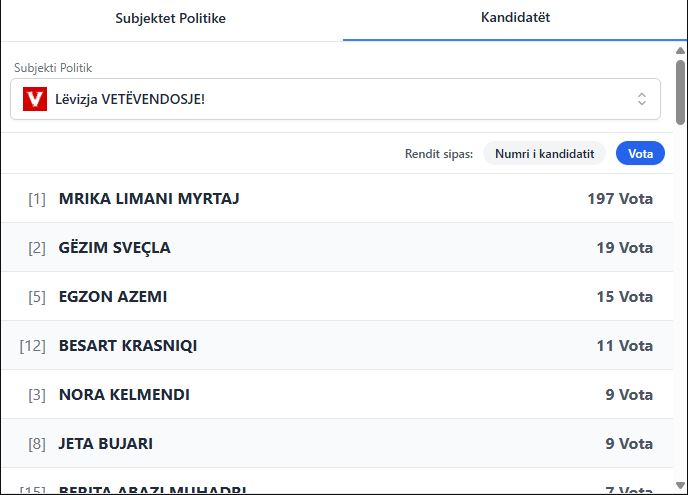Select candidate MRIKA LIMANI MYRTAJ
This screenshot has height=495, width=688.
point(149,199)
